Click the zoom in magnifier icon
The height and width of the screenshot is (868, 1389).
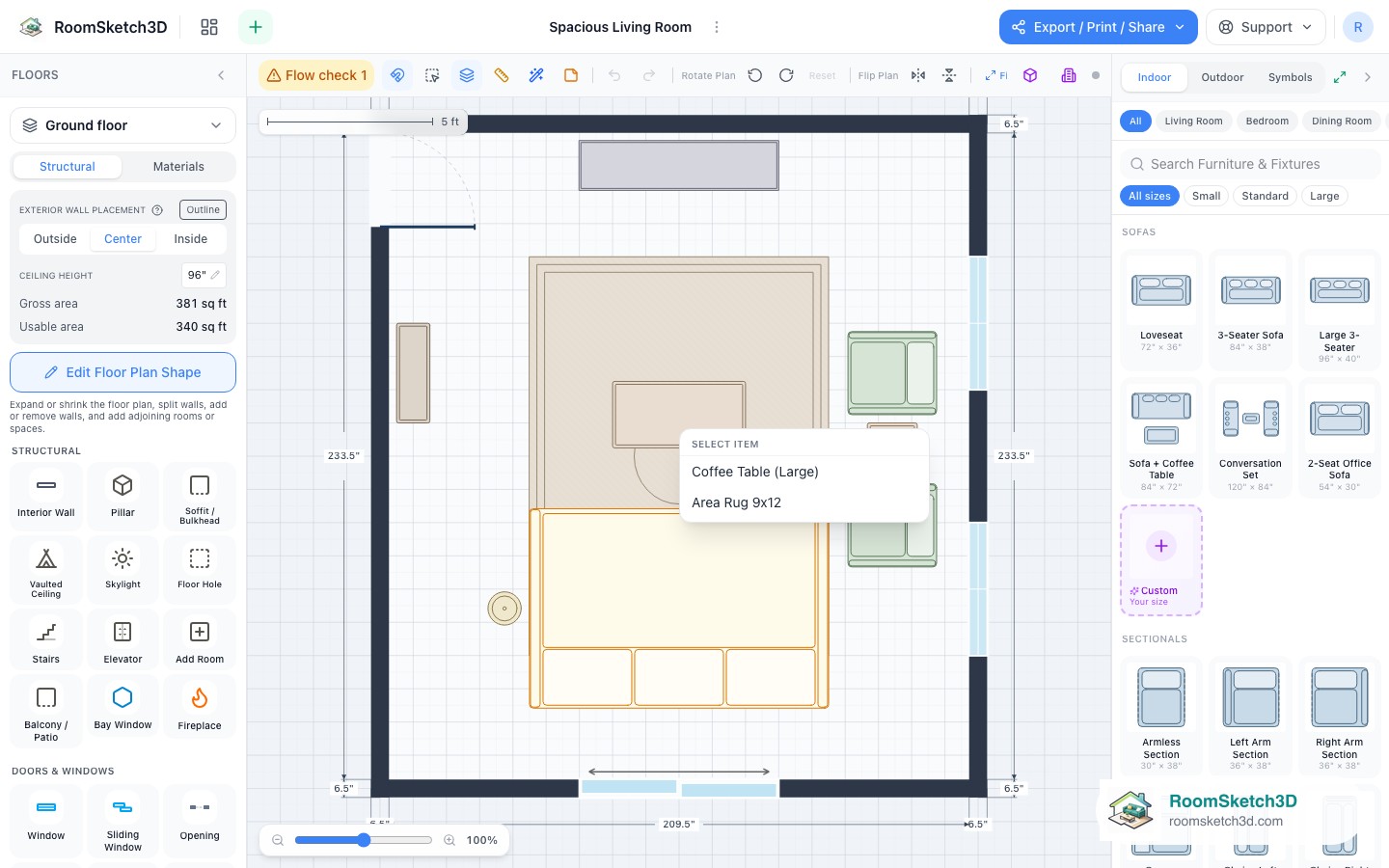point(449,840)
